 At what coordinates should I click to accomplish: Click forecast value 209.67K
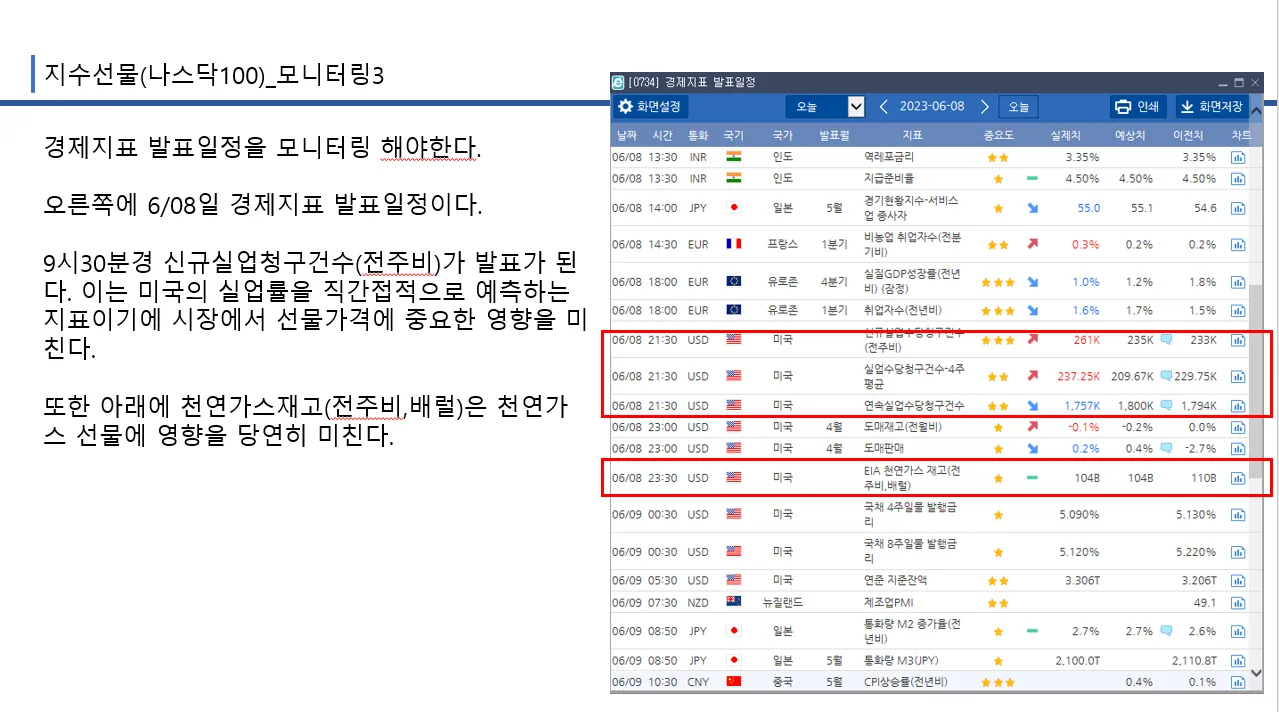coord(1132,376)
